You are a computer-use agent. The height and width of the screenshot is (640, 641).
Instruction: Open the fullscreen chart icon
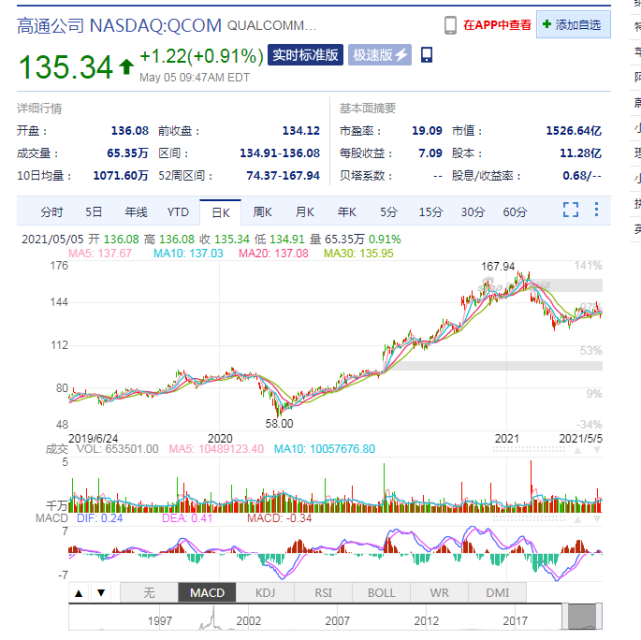570,210
